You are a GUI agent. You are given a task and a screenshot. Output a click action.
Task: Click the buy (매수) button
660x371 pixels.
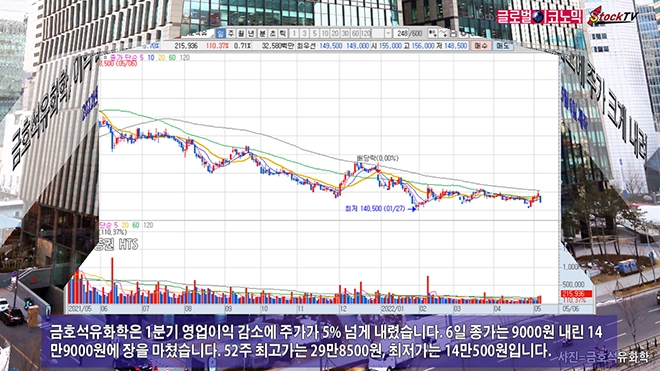(x=480, y=45)
